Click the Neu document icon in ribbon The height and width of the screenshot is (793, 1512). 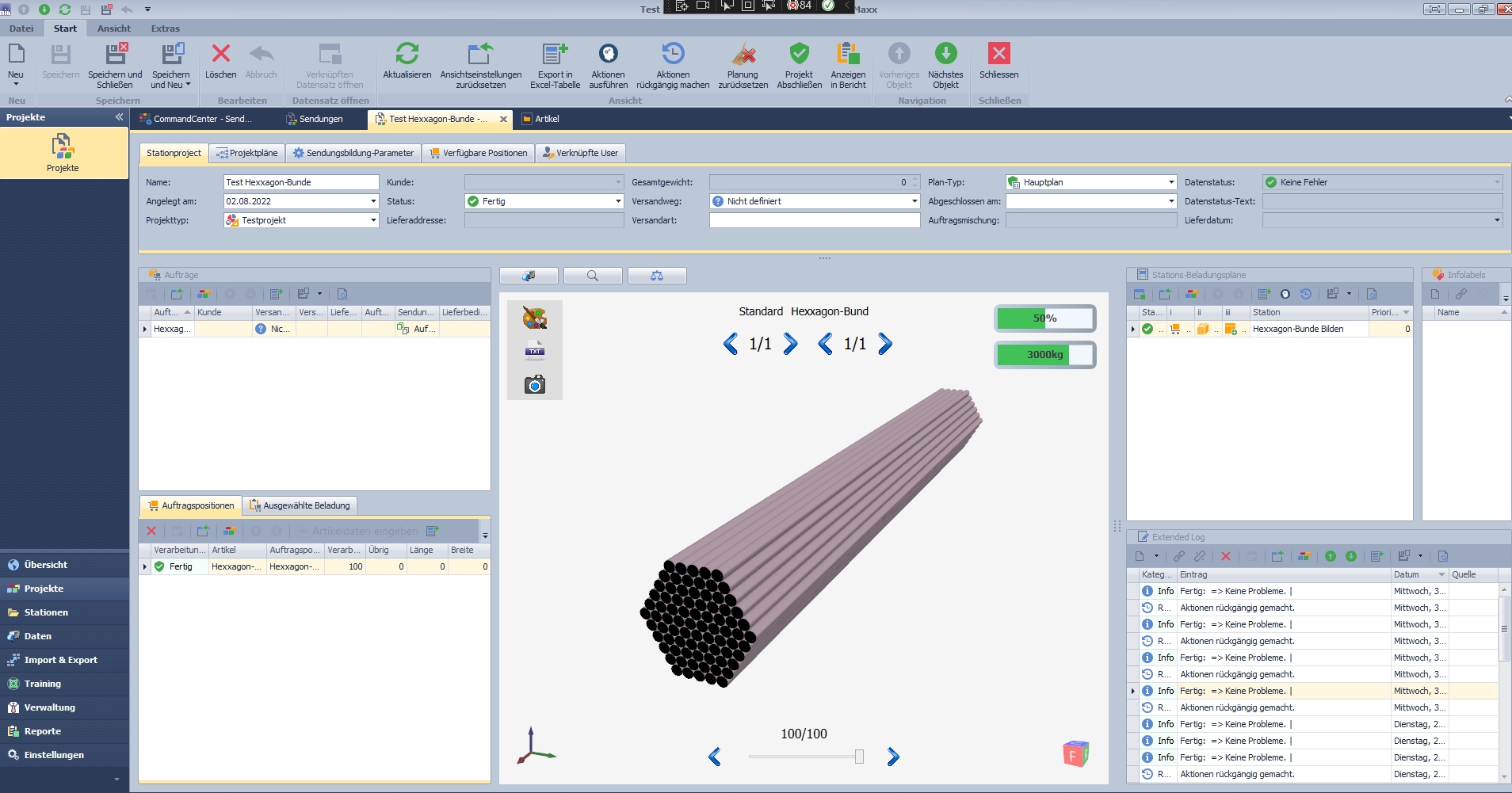[16, 54]
